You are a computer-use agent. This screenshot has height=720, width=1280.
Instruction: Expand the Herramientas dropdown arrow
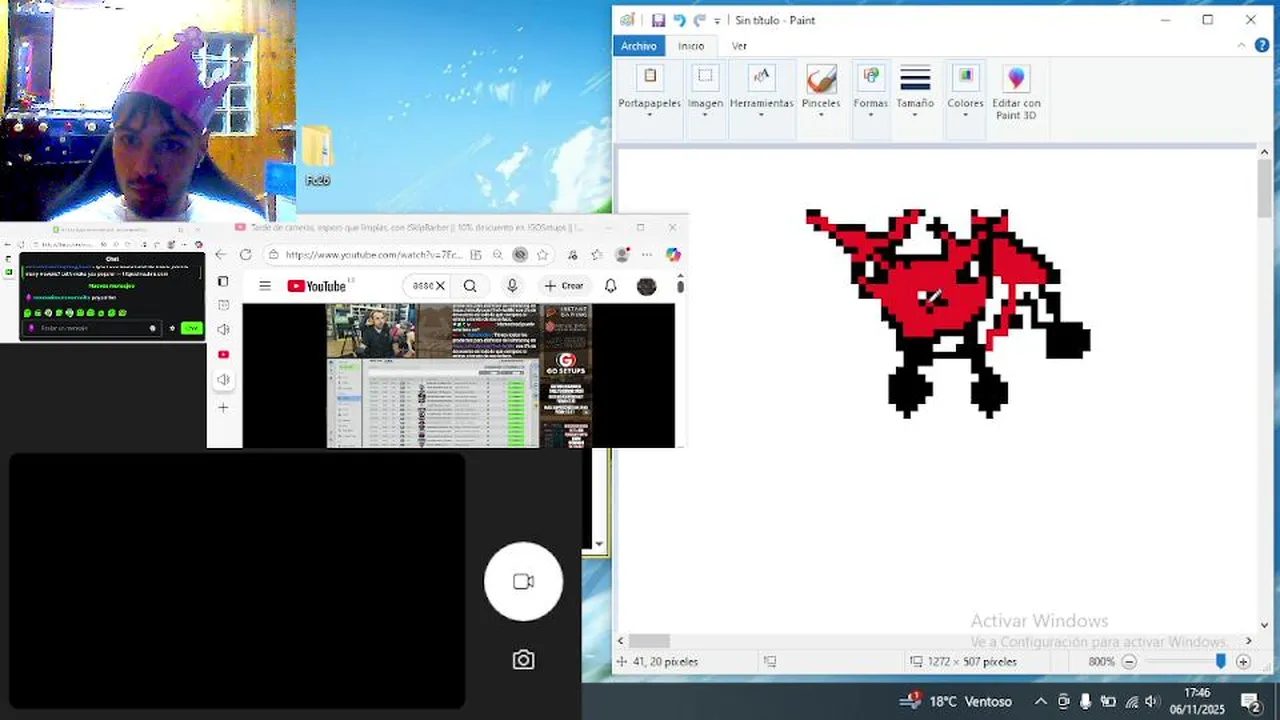[x=761, y=115]
